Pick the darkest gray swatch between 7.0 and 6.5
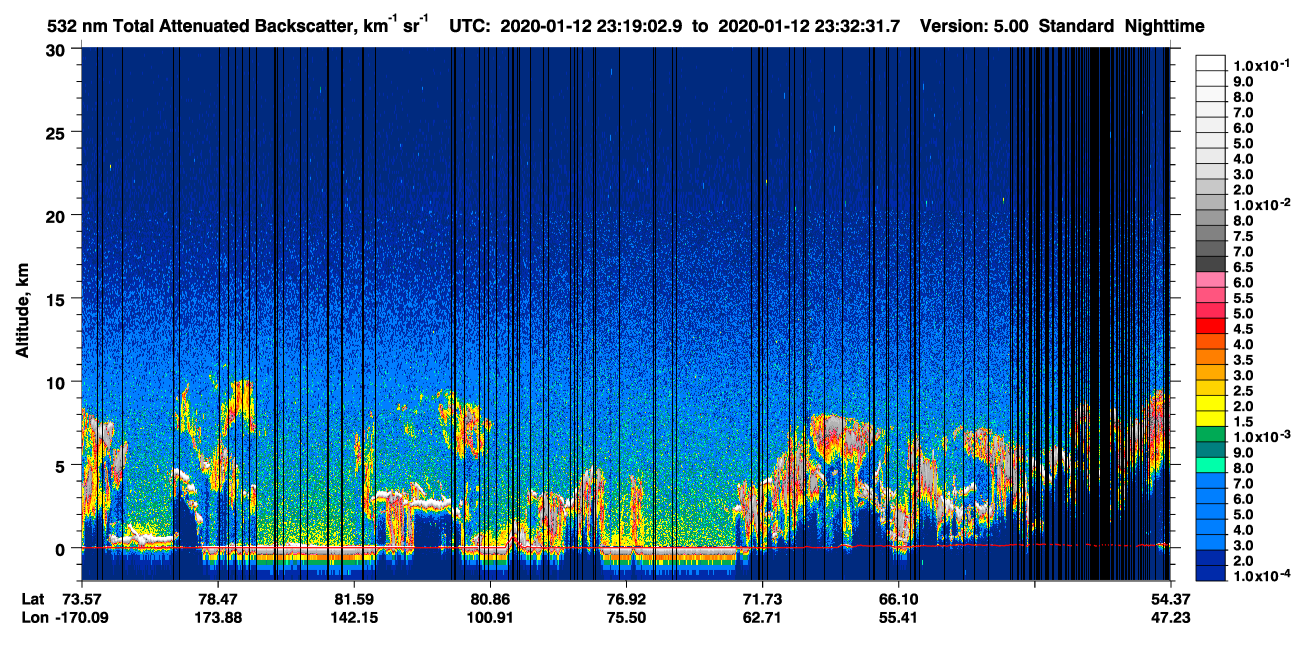This screenshot has height=667, width=1300. coord(1211,265)
